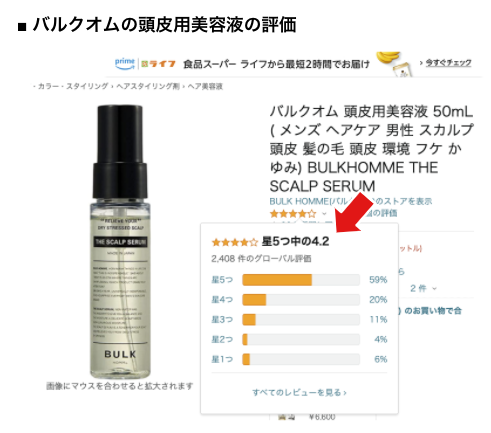
Task: Click 今すぐチェック link in banner
Action: 448,63
